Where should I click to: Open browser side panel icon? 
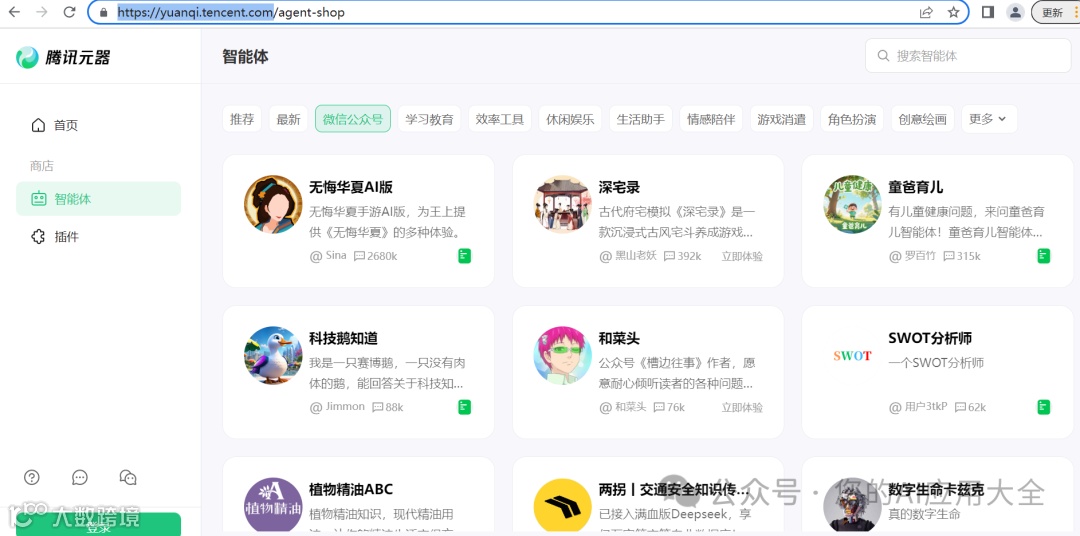pos(988,12)
